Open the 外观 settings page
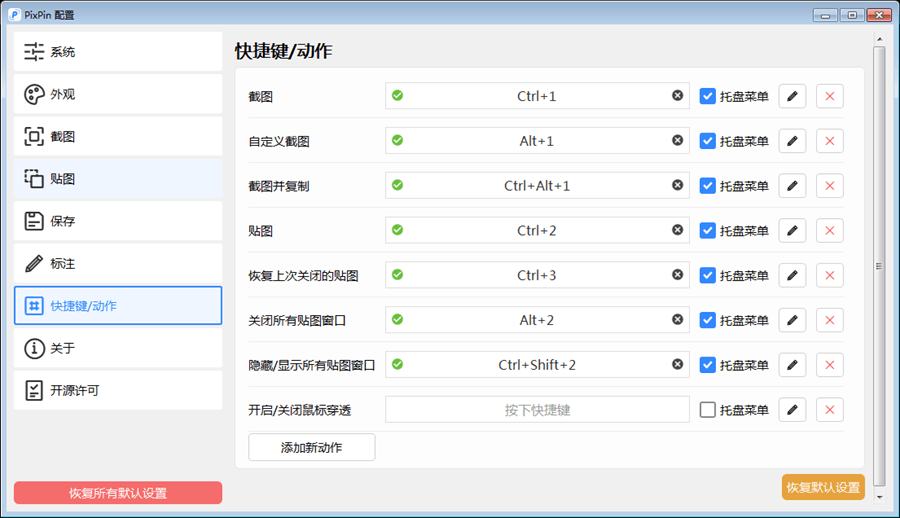The width and height of the screenshot is (900, 518). (118, 94)
